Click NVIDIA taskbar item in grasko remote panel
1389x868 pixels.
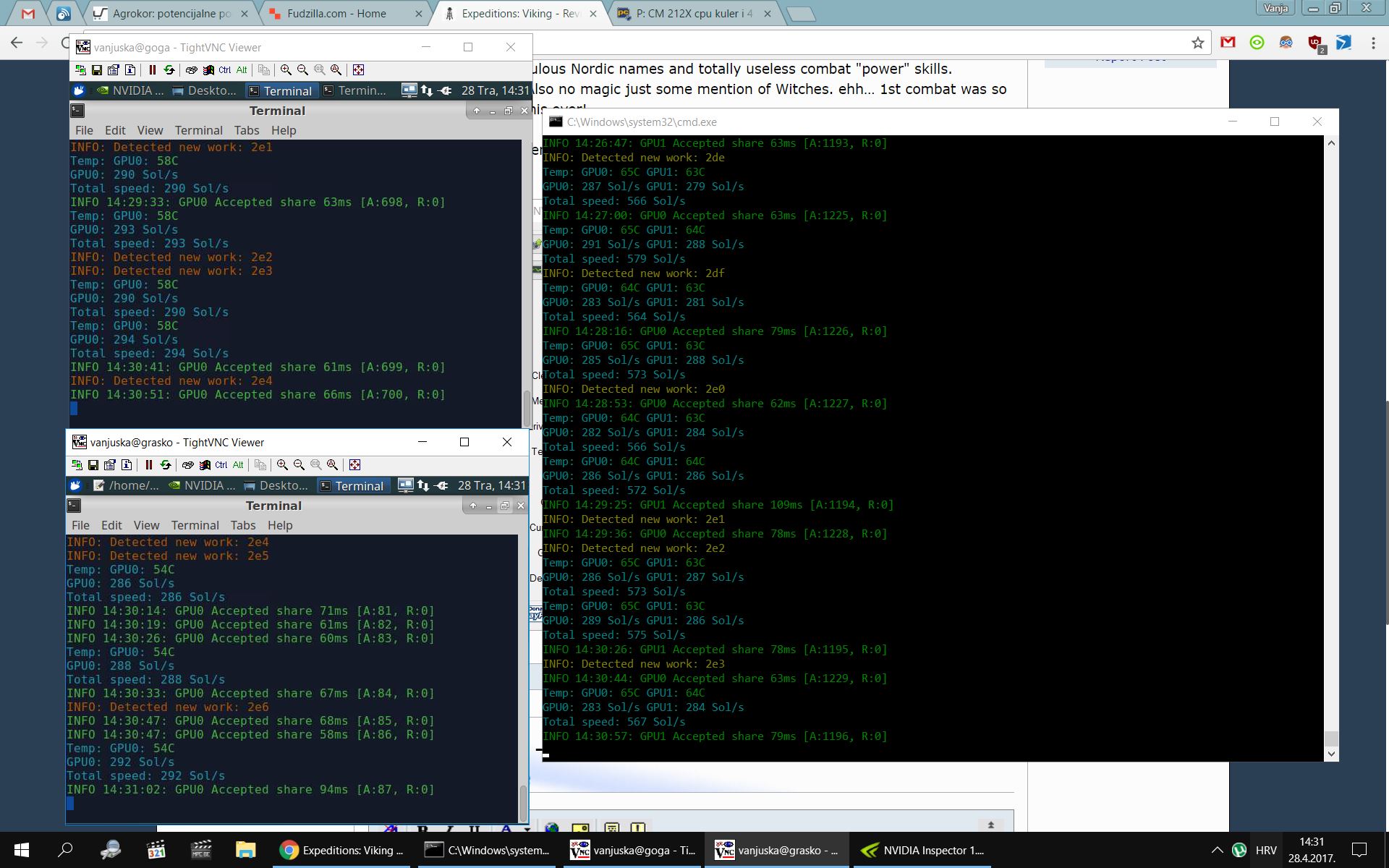pyautogui.click(x=202, y=485)
